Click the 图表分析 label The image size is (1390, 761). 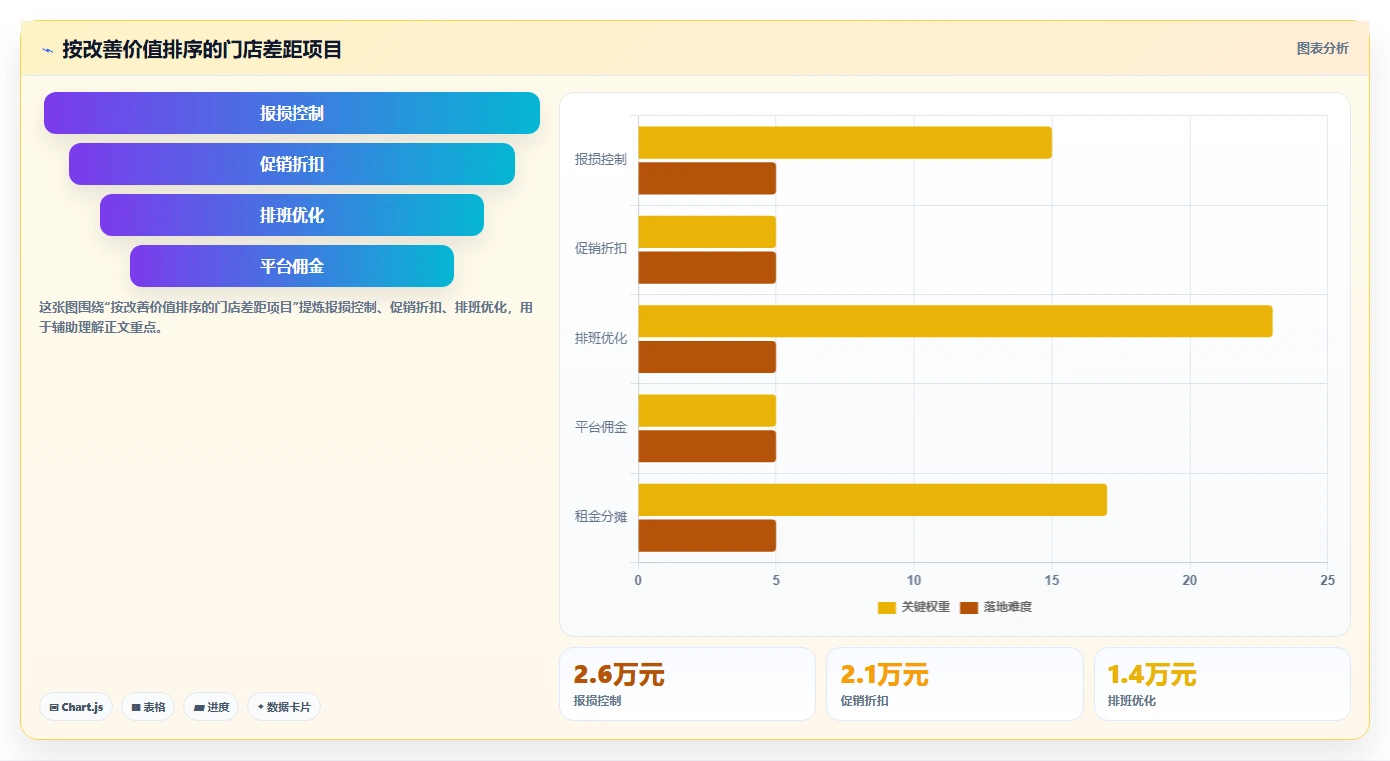[x=1322, y=49]
